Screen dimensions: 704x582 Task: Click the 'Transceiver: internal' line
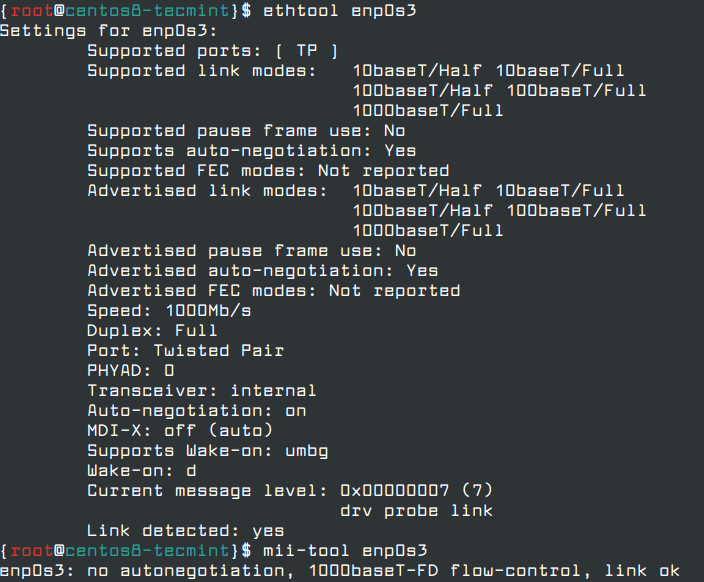[201, 390]
